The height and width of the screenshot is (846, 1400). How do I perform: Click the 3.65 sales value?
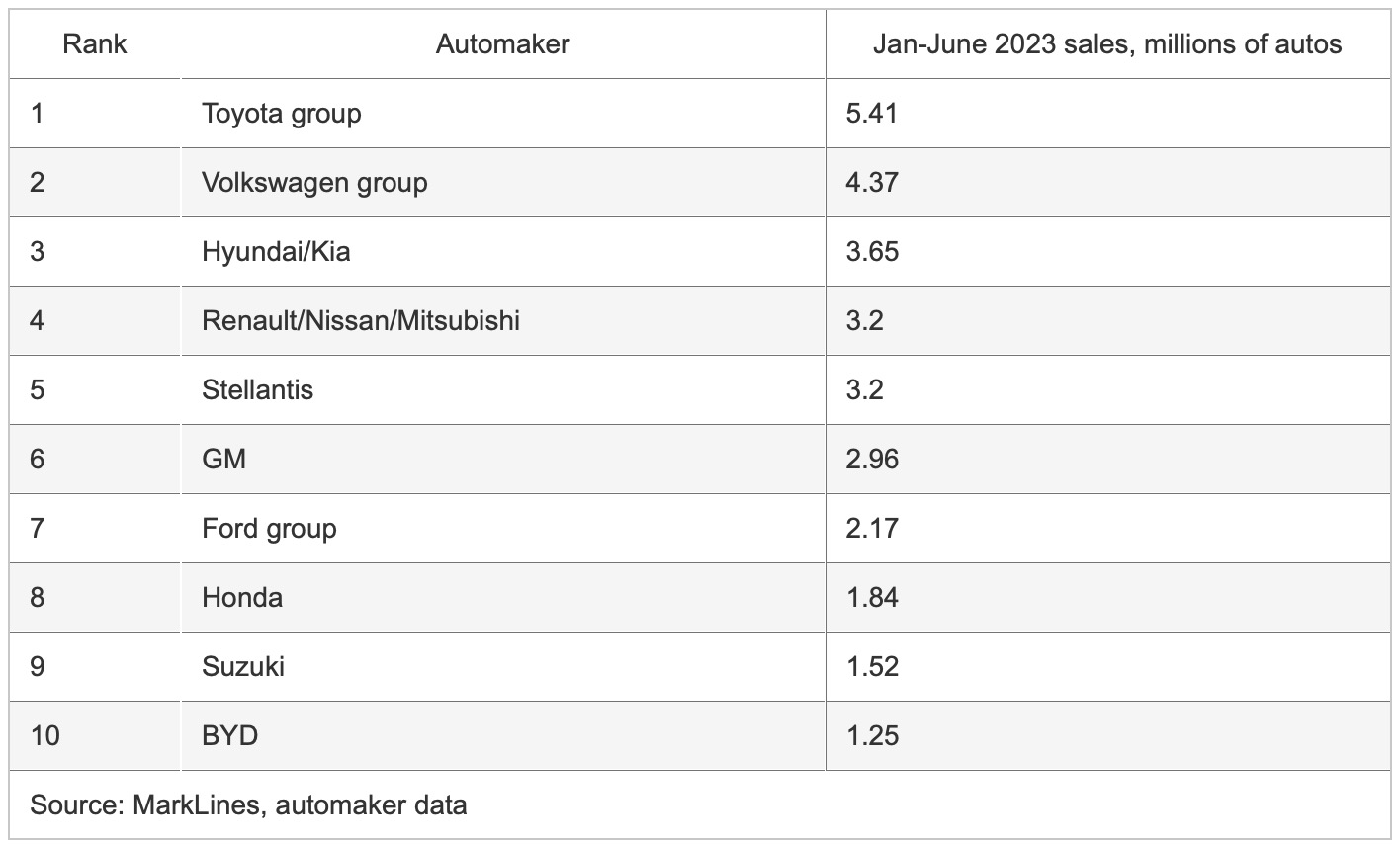pyautogui.click(x=872, y=251)
